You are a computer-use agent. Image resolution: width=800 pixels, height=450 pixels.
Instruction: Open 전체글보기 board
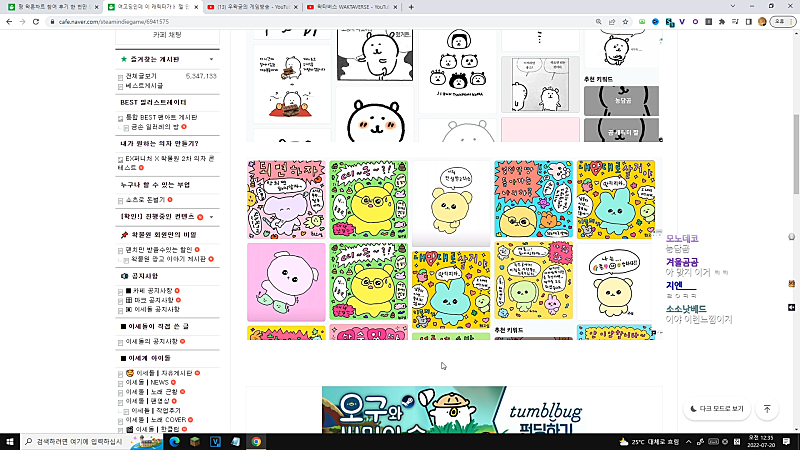[x=141, y=76]
